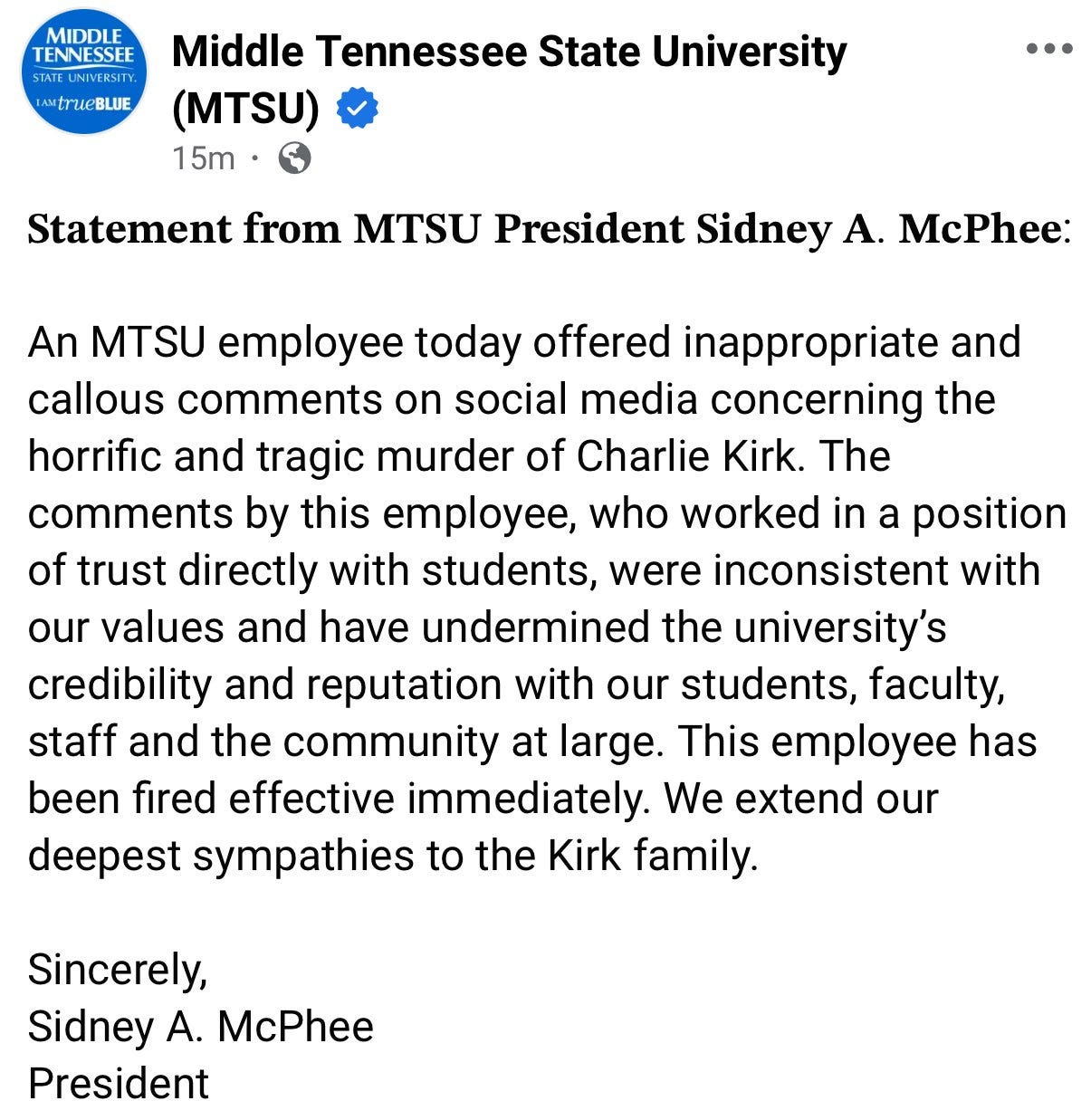The image size is (1091, 1120).
Task: Click 'An MTSU employee today' opening line
Action: pyautogui.click(x=274, y=343)
